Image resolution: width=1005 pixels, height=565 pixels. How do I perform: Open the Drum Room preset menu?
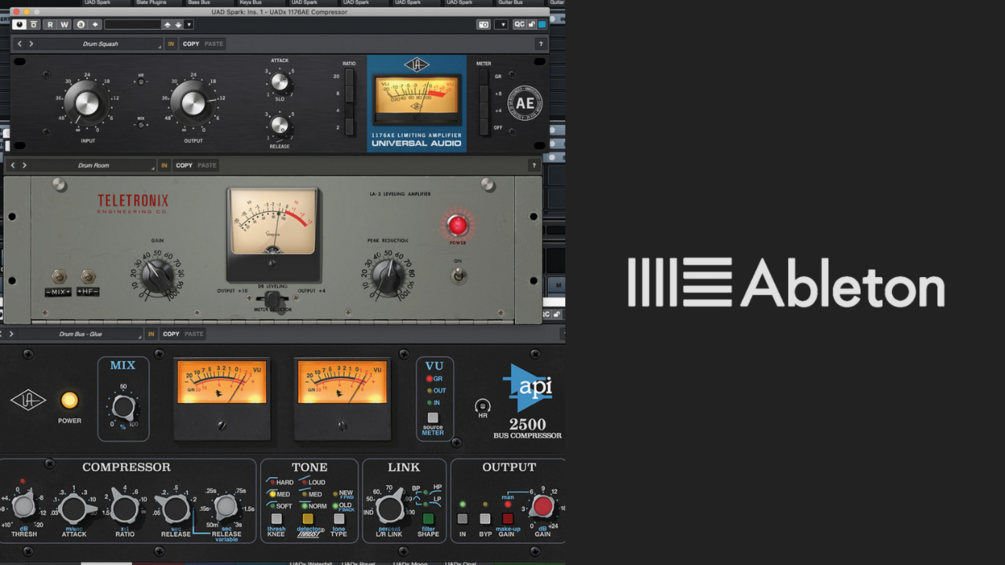point(94,165)
